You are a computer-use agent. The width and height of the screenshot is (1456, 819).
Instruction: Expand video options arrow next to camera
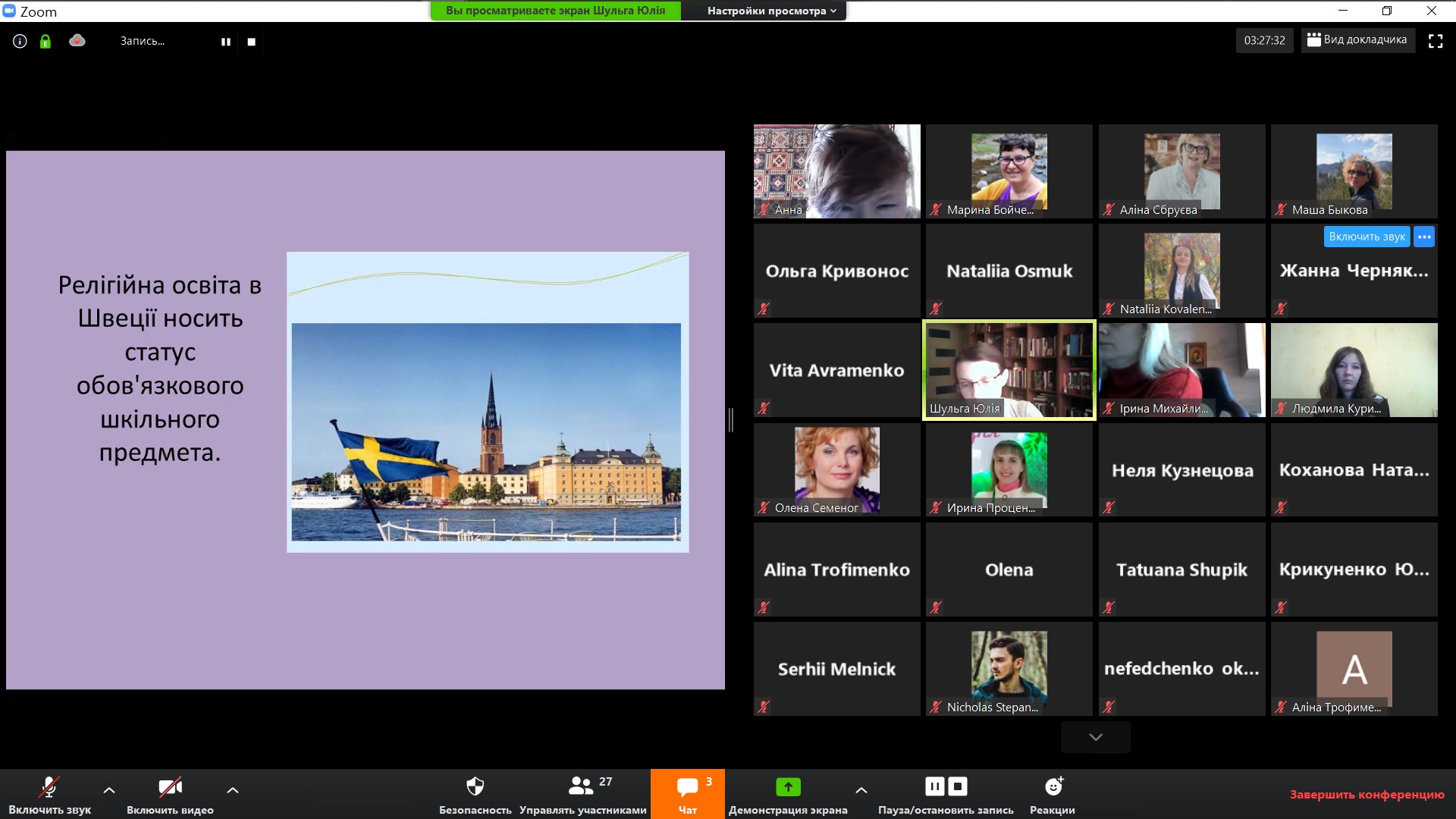click(x=233, y=790)
